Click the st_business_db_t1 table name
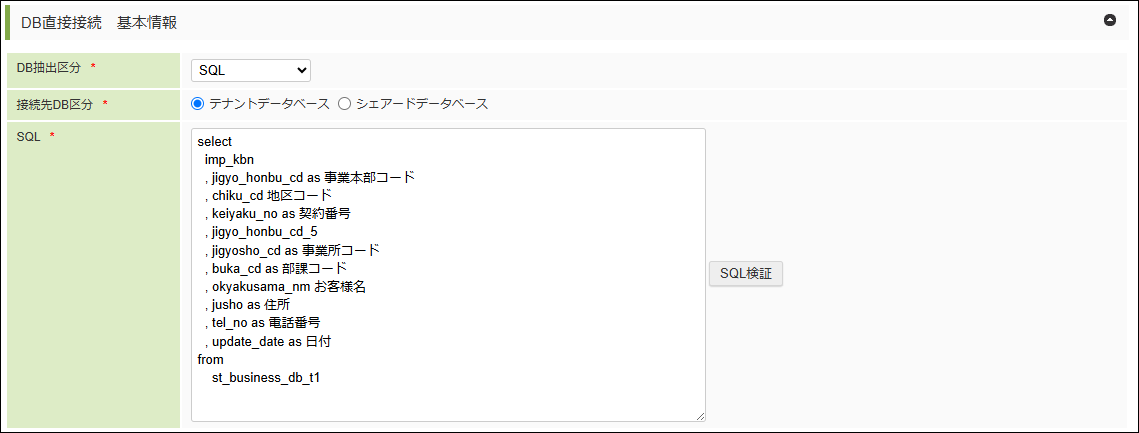Screen dimensions: 1139x433 (x=265, y=378)
